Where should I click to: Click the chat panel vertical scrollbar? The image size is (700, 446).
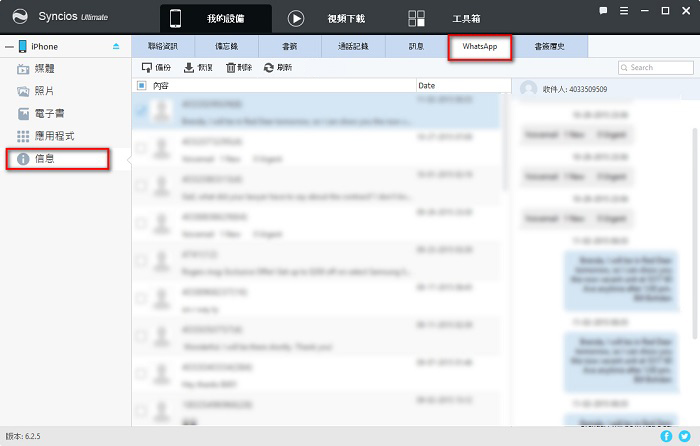[x=696, y=234]
